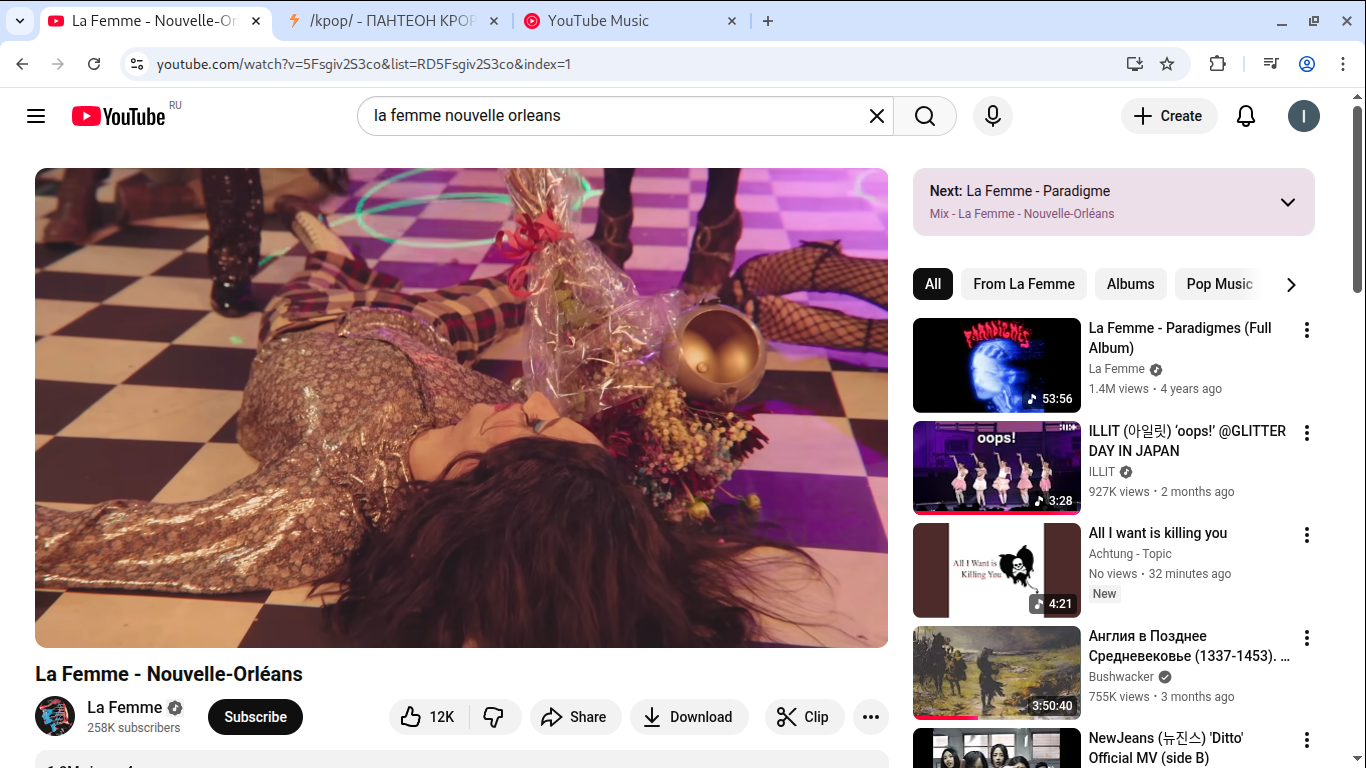Expand the Next: La Femme - Paradigme mix

pyautogui.click(x=1288, y=202)
